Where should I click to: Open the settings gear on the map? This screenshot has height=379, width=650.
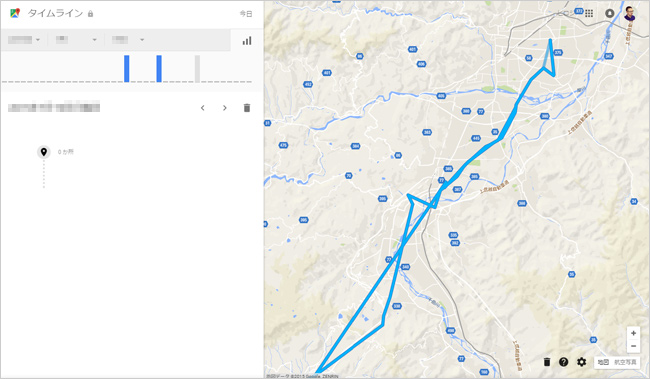[582, 362]
